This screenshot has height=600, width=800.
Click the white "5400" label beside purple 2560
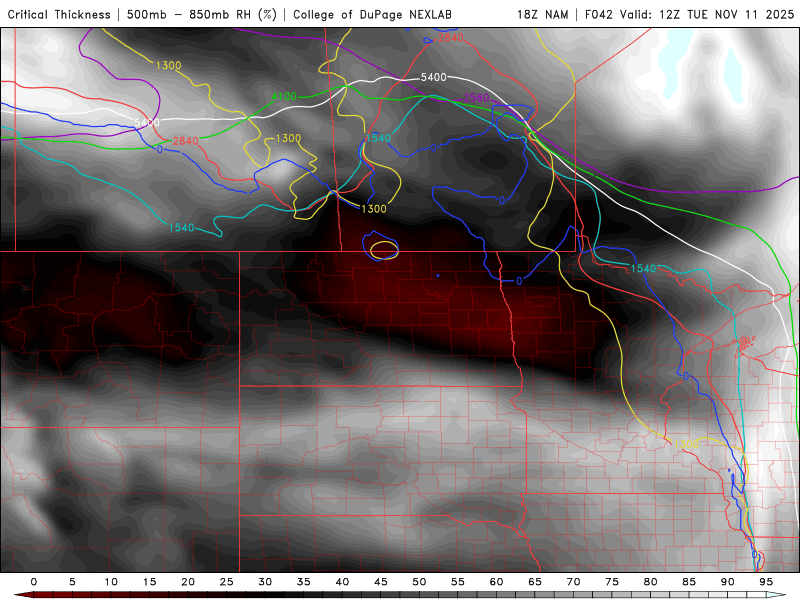[433, 77]
